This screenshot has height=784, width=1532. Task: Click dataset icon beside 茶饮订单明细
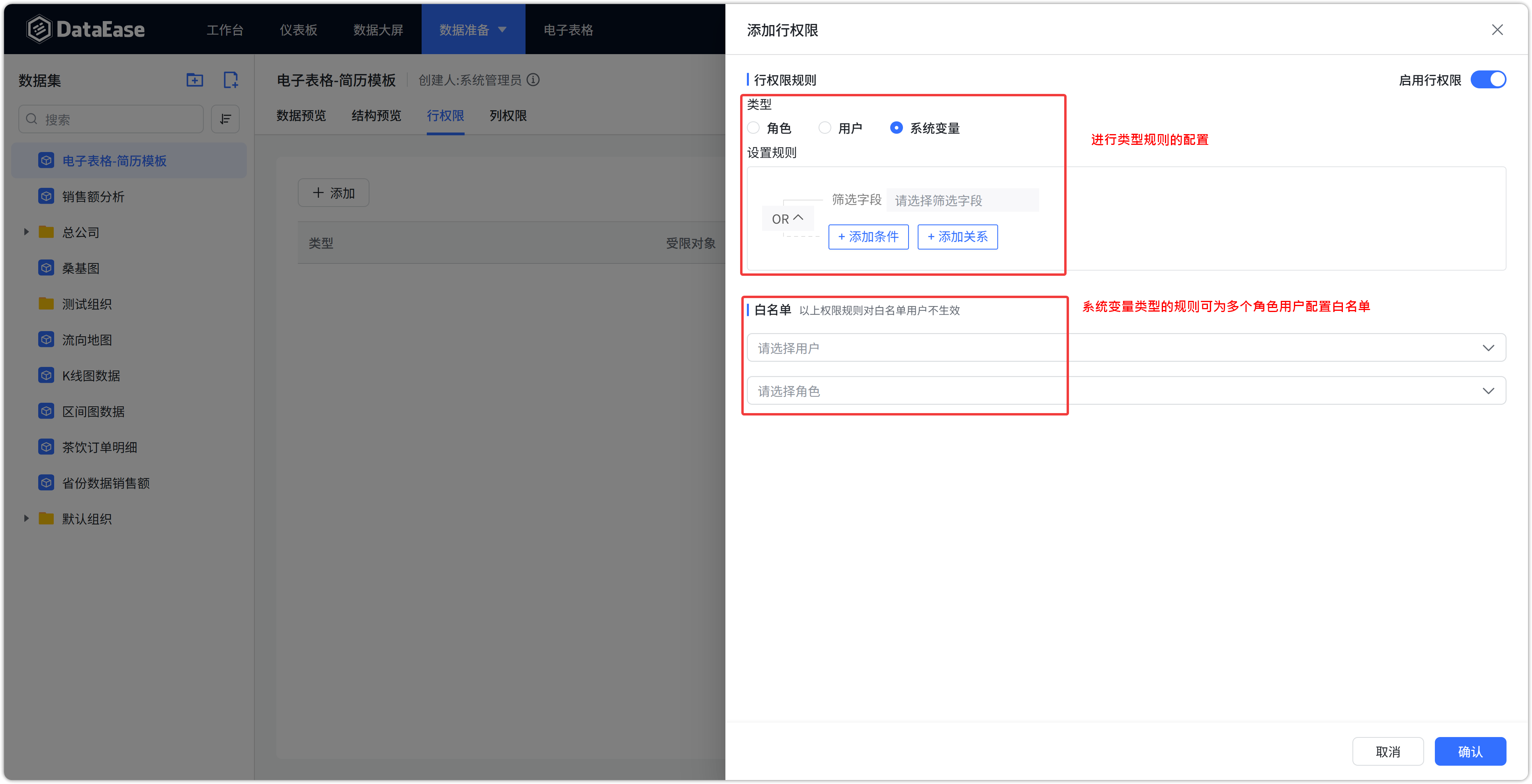click(47, 447)
